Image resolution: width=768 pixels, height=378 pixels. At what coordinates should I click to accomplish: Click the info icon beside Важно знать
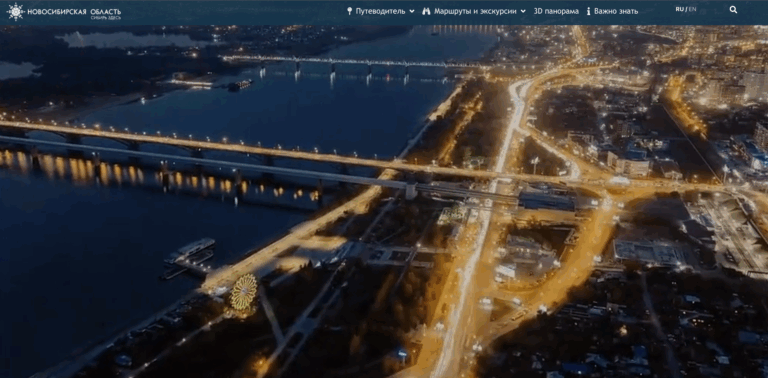(x=589, y=11)
